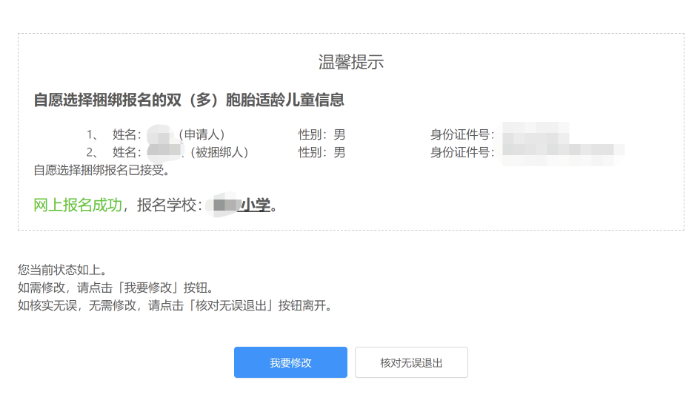Screen dimensions: 695x400
Task: Select the 自愿选择捆绑报名的双（多）胞胎适龄儿童信息 heading
Action: 189,99
